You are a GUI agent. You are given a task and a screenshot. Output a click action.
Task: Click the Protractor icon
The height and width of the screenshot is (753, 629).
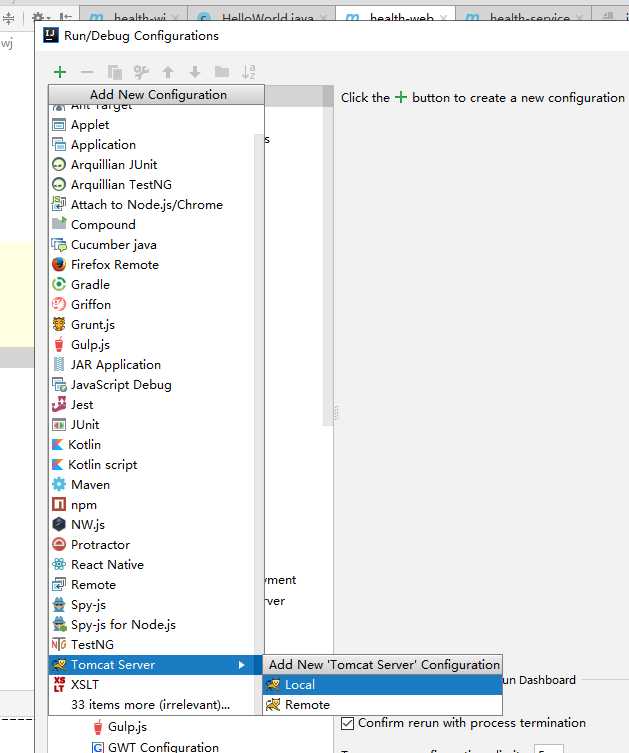click(59, 545)
